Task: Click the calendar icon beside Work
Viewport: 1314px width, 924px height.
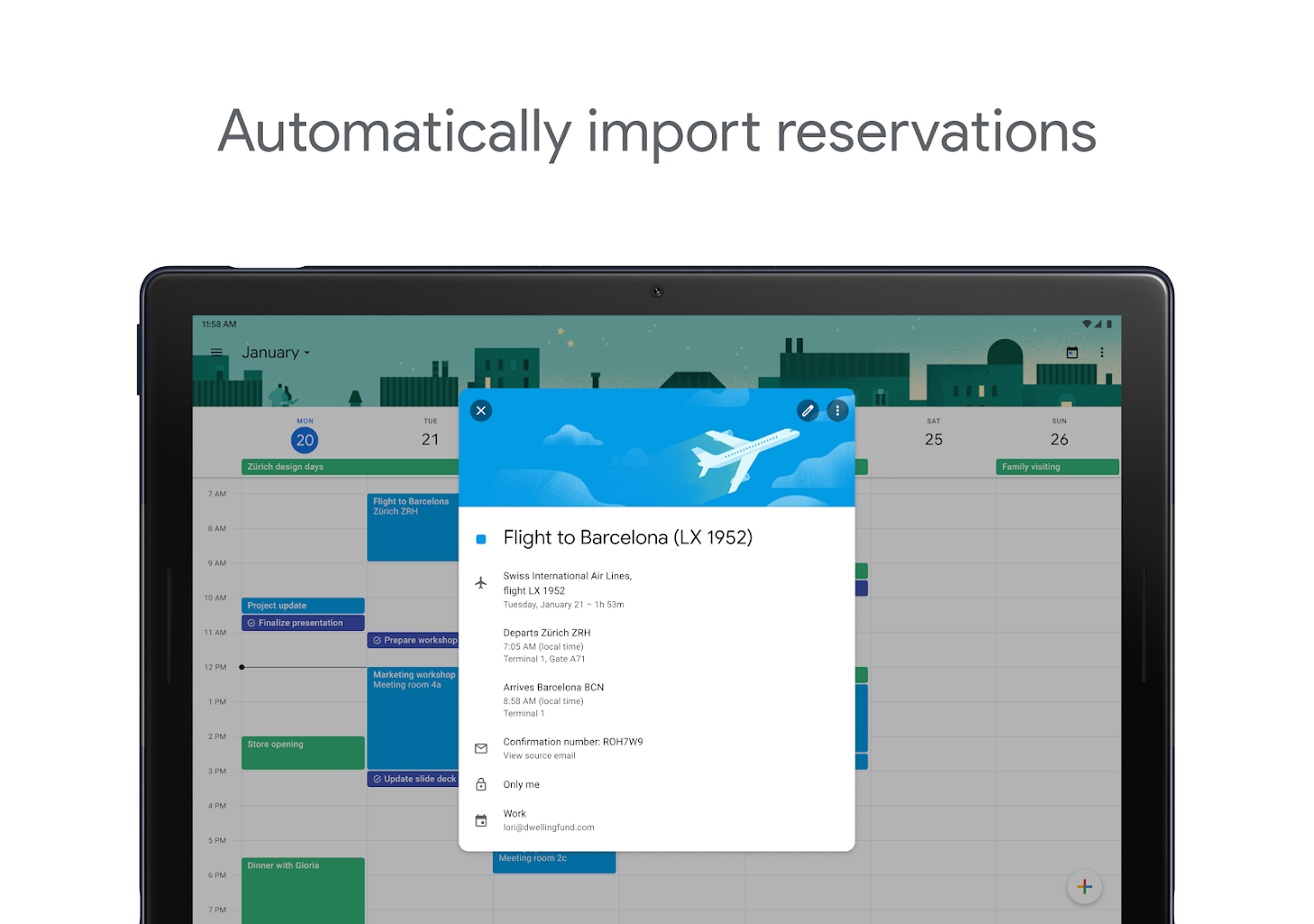Action: [x=481, y=820]
